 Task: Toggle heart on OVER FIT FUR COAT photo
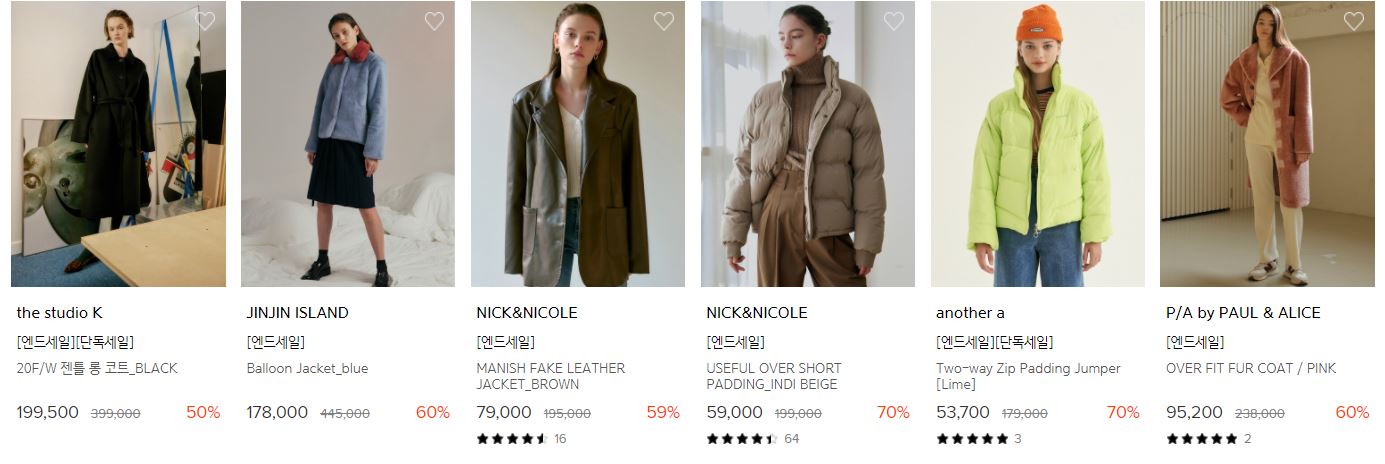click(1354, 21)
